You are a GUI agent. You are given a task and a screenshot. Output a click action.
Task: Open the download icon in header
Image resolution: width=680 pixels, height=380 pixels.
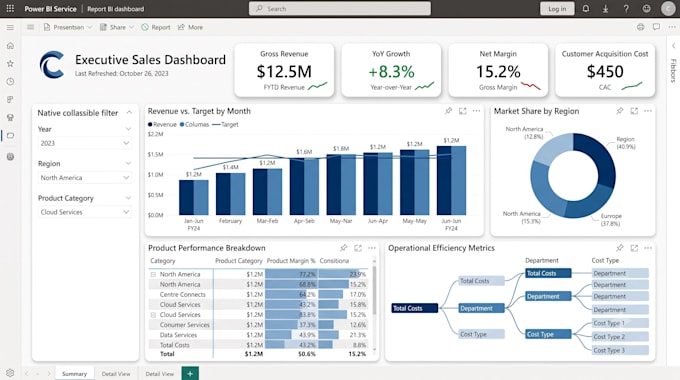point(605,8)
